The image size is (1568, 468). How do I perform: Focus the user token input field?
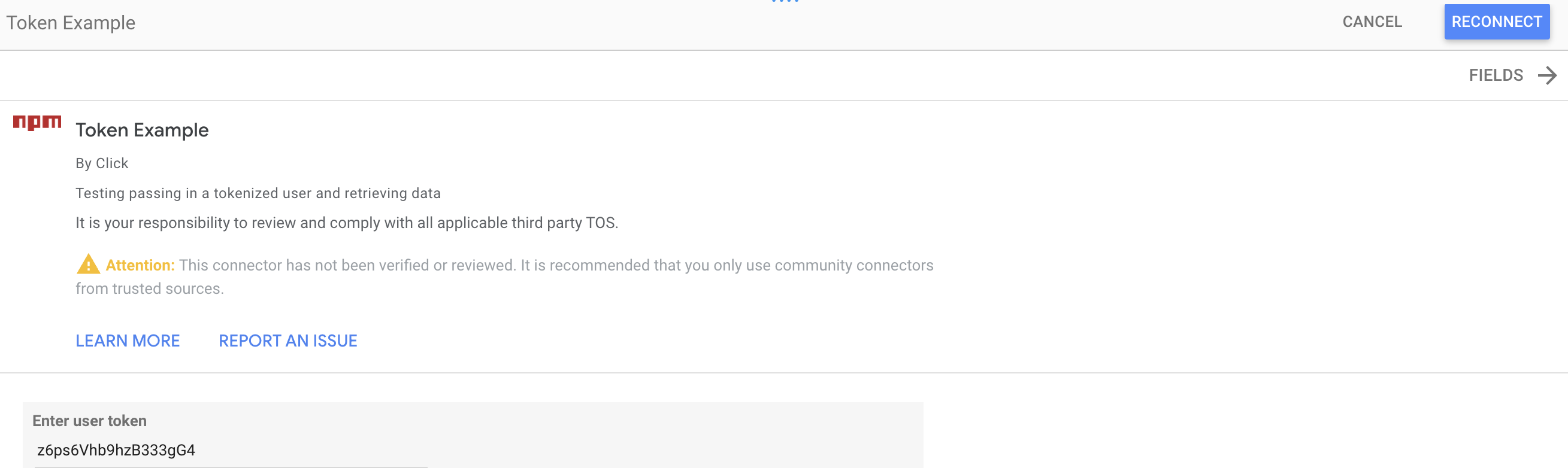coord(231,451)
